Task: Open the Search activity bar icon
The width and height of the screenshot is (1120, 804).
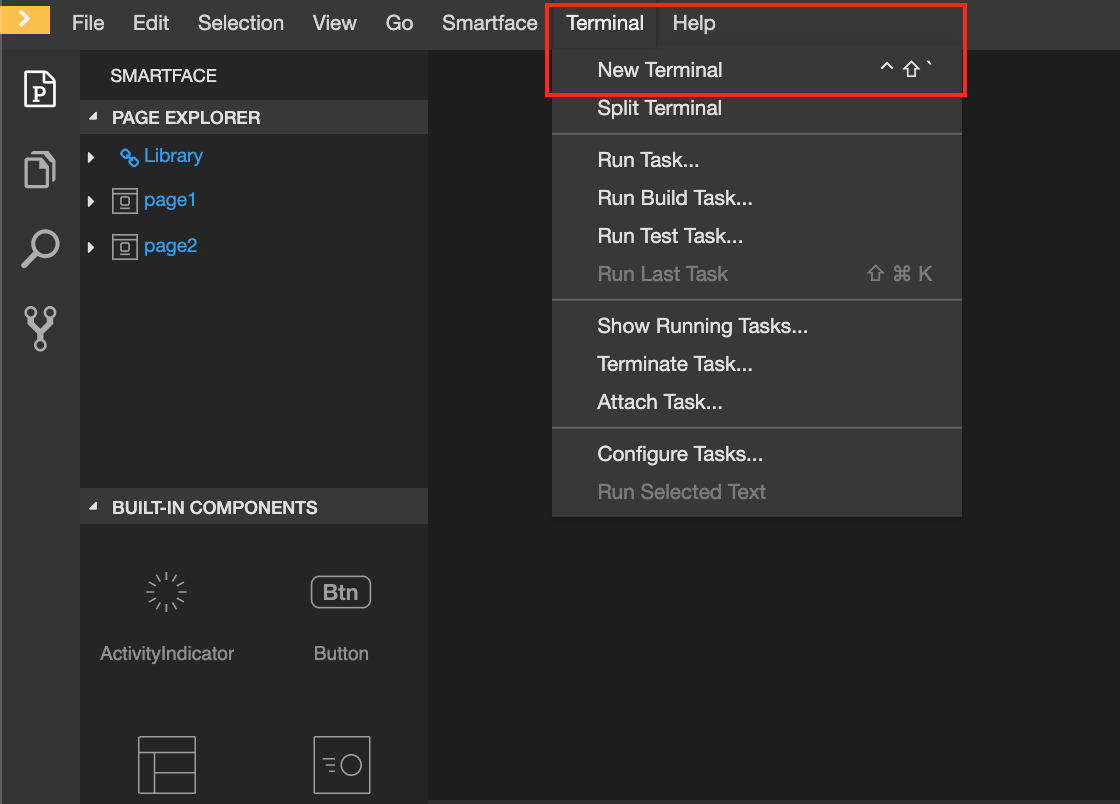Action: coord(40,248)
